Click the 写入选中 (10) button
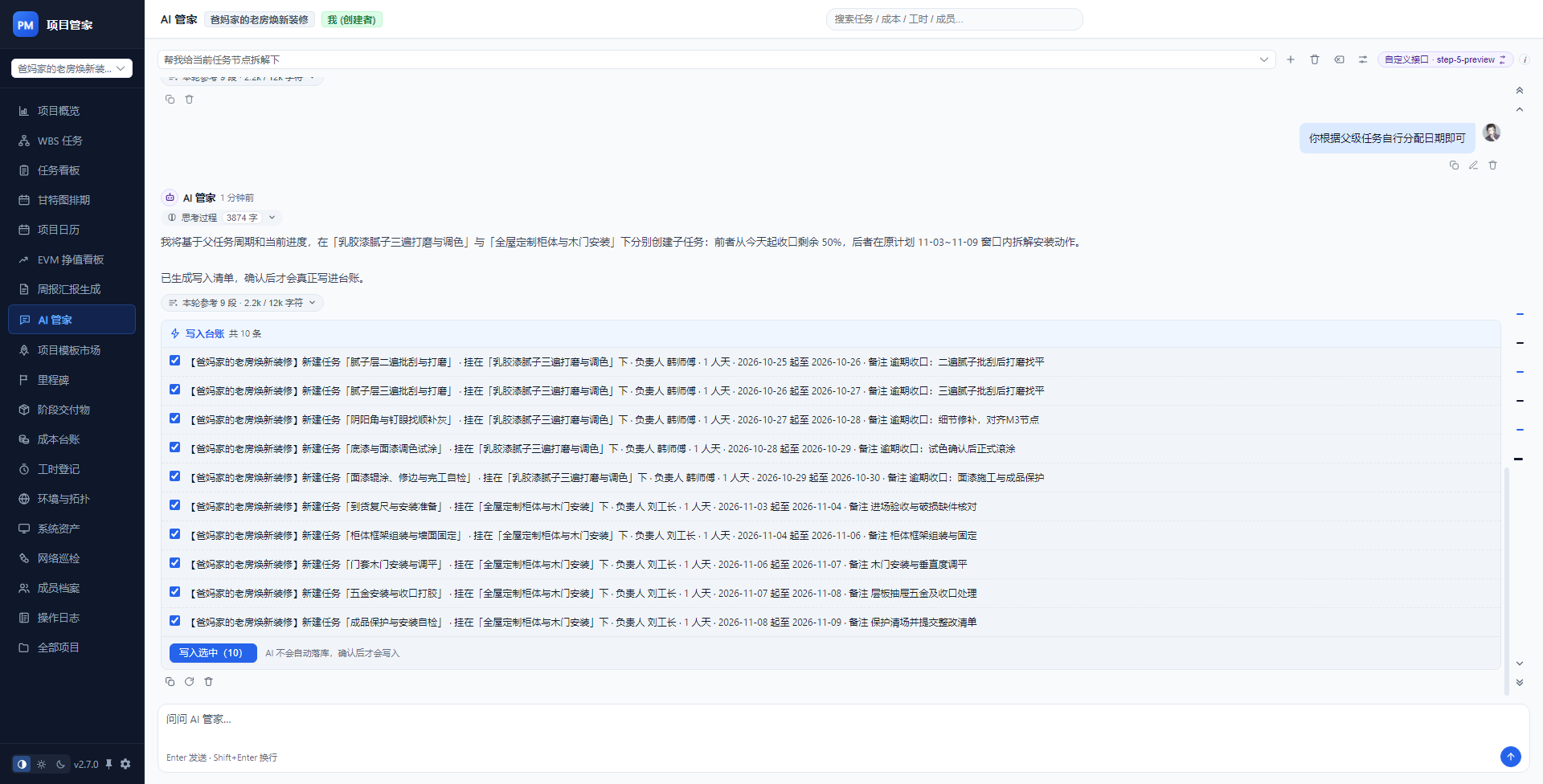 pyautogui.click(x=213, y=653)
